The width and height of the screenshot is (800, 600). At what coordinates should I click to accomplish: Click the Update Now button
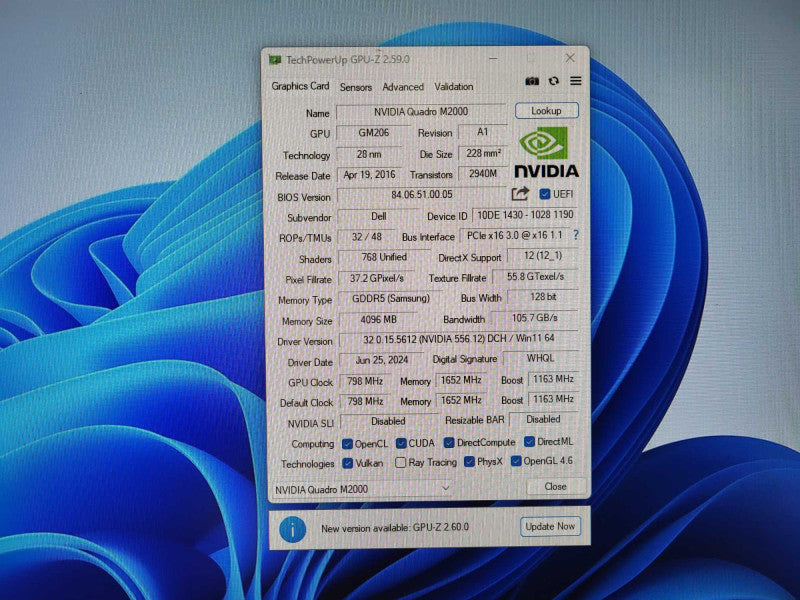(x=550, y=526)
